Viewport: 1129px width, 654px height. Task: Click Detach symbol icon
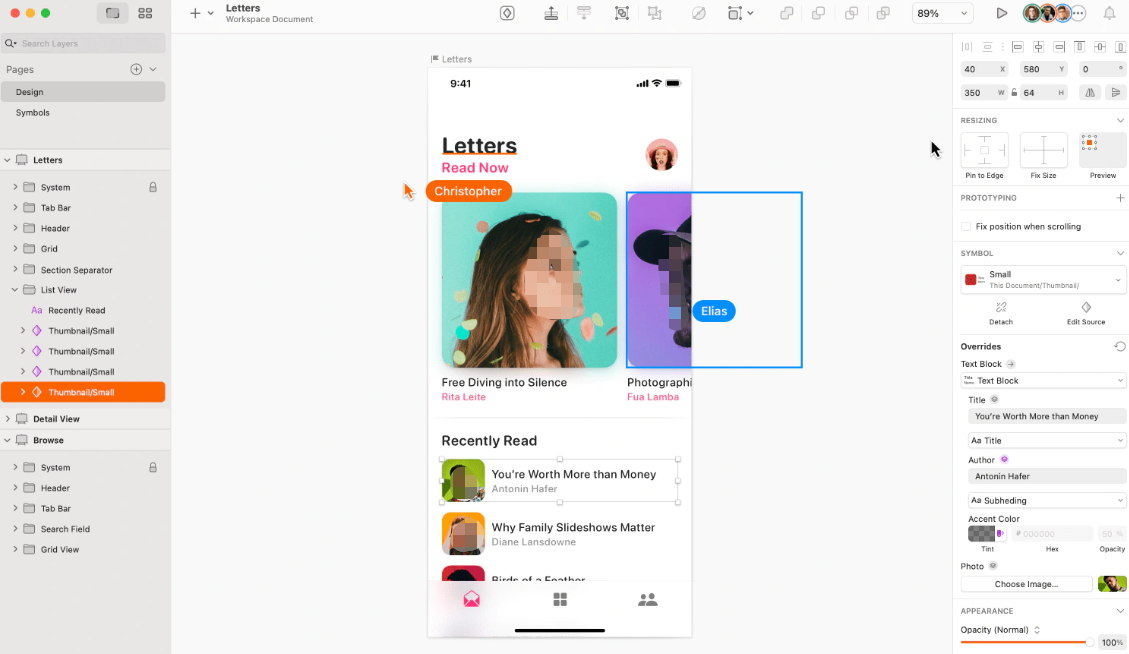pos(1001,308)
